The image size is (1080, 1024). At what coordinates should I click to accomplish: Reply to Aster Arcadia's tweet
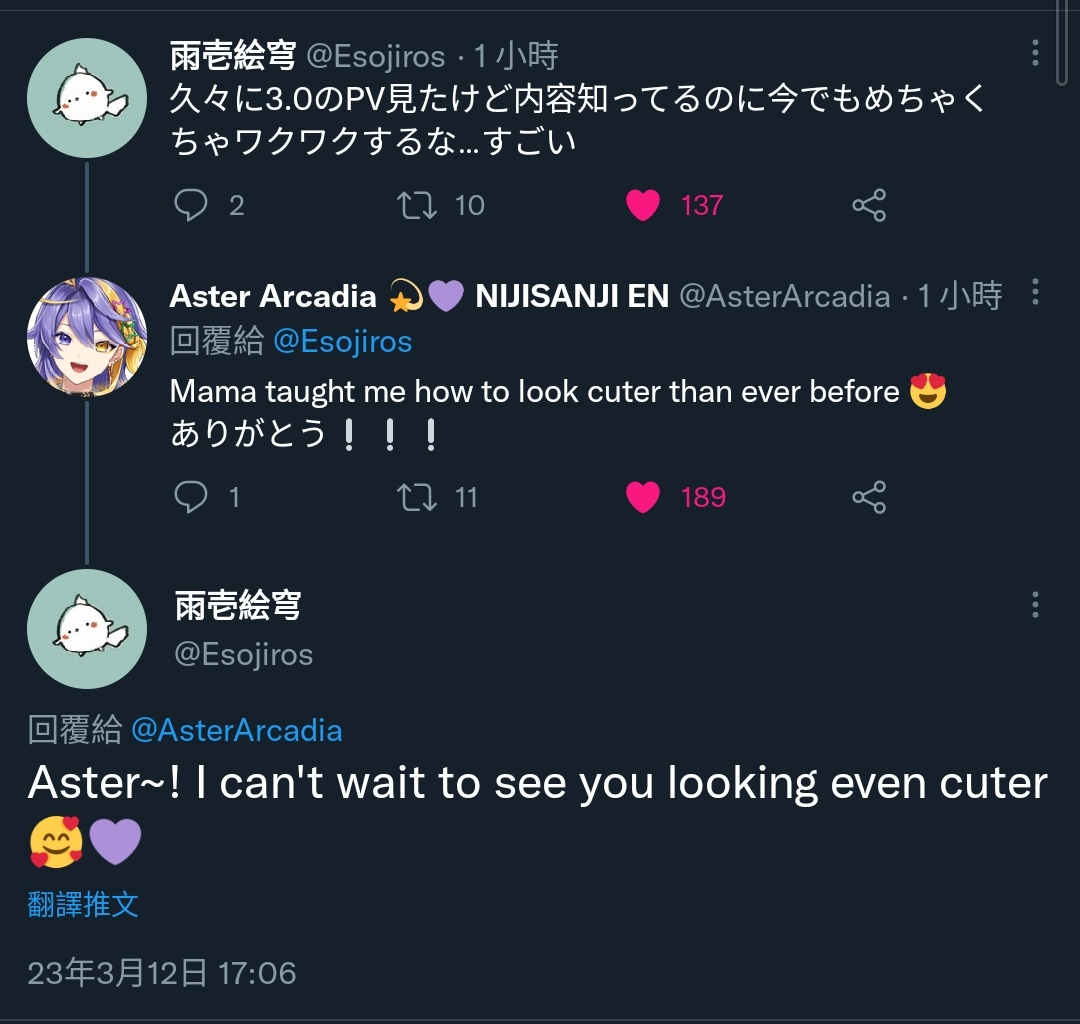click(191, 497)
